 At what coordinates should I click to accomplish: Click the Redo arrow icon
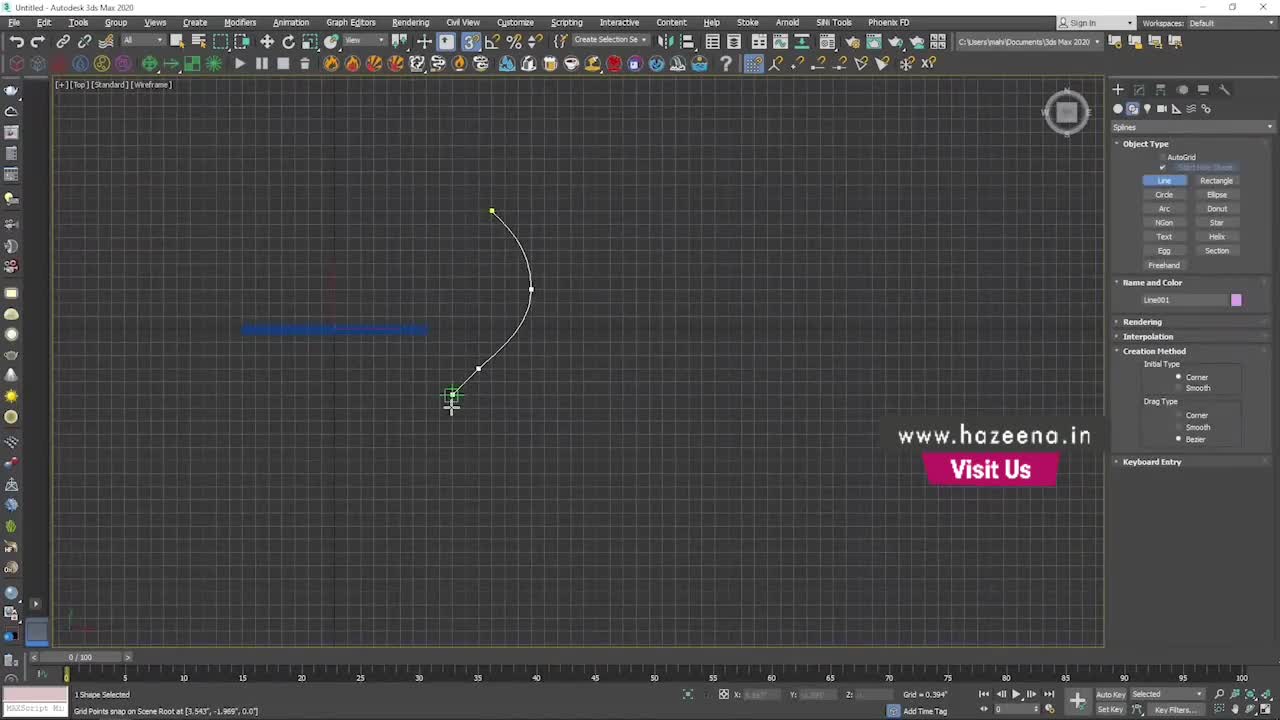(x=37, y=41)
